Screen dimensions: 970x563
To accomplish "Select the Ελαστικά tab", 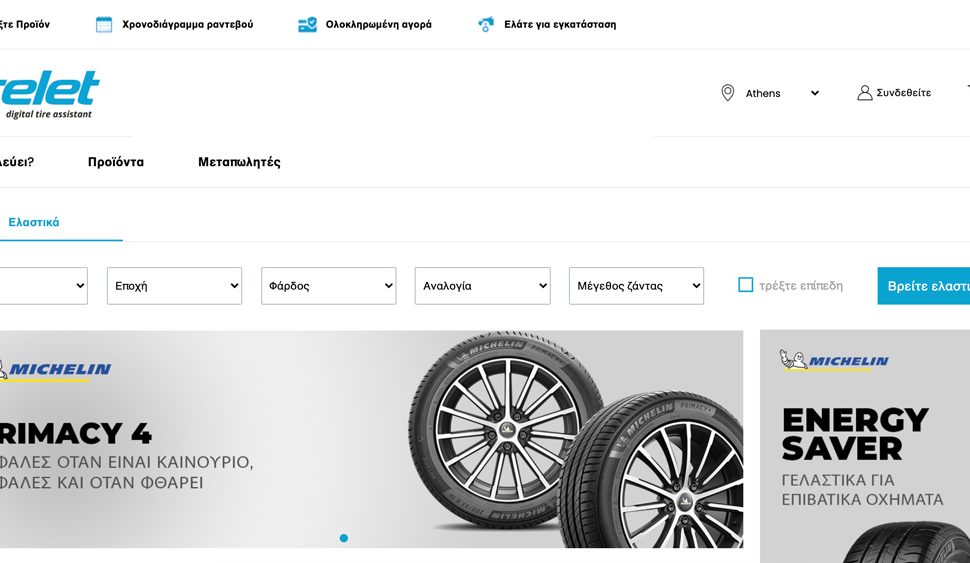I will [x=34, y=222].
